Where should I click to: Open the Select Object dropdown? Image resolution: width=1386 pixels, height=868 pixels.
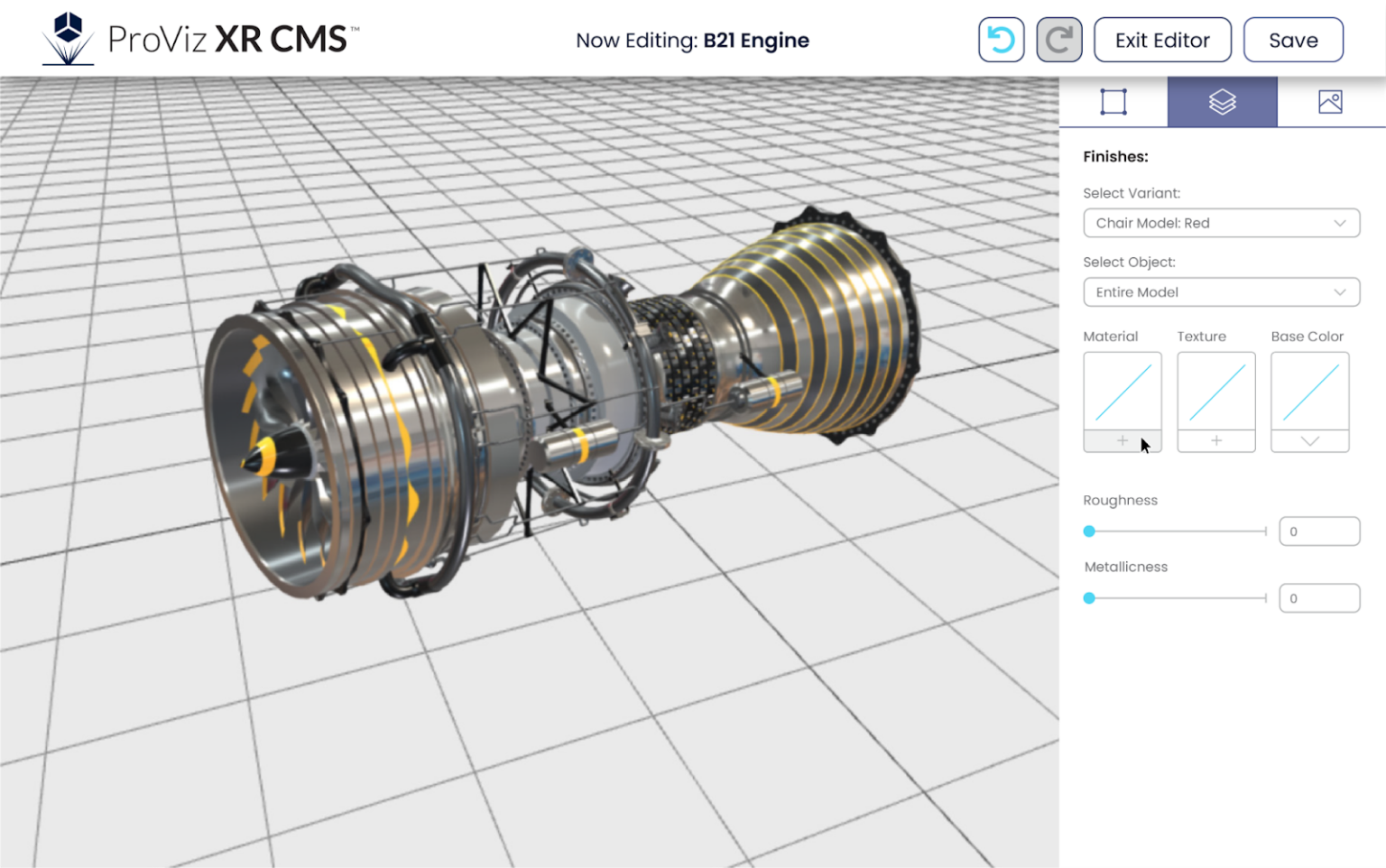pos(1221,292)
